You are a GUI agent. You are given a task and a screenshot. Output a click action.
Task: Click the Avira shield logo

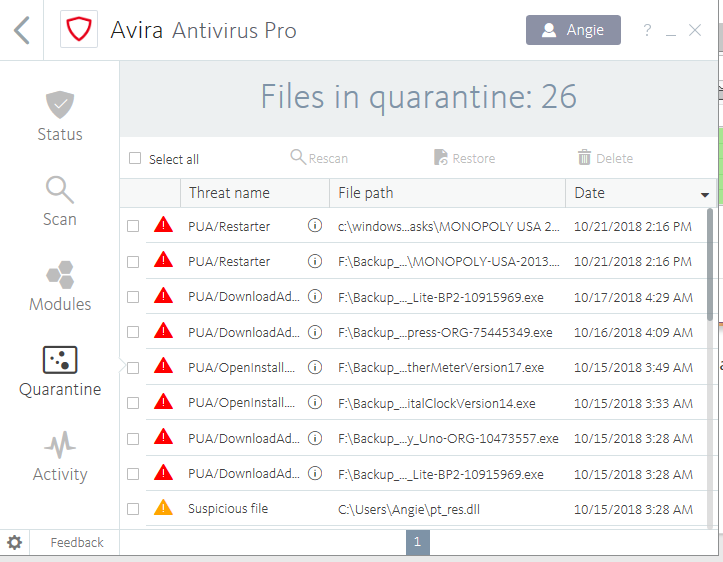(79, 30)
